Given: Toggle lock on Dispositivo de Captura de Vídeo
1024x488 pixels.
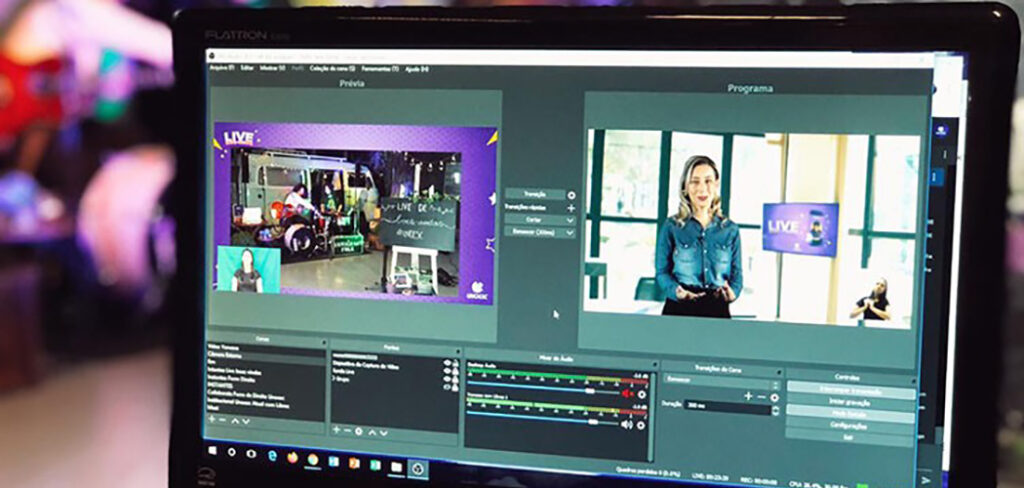Looking at the screenshot, I should point(455,371).
